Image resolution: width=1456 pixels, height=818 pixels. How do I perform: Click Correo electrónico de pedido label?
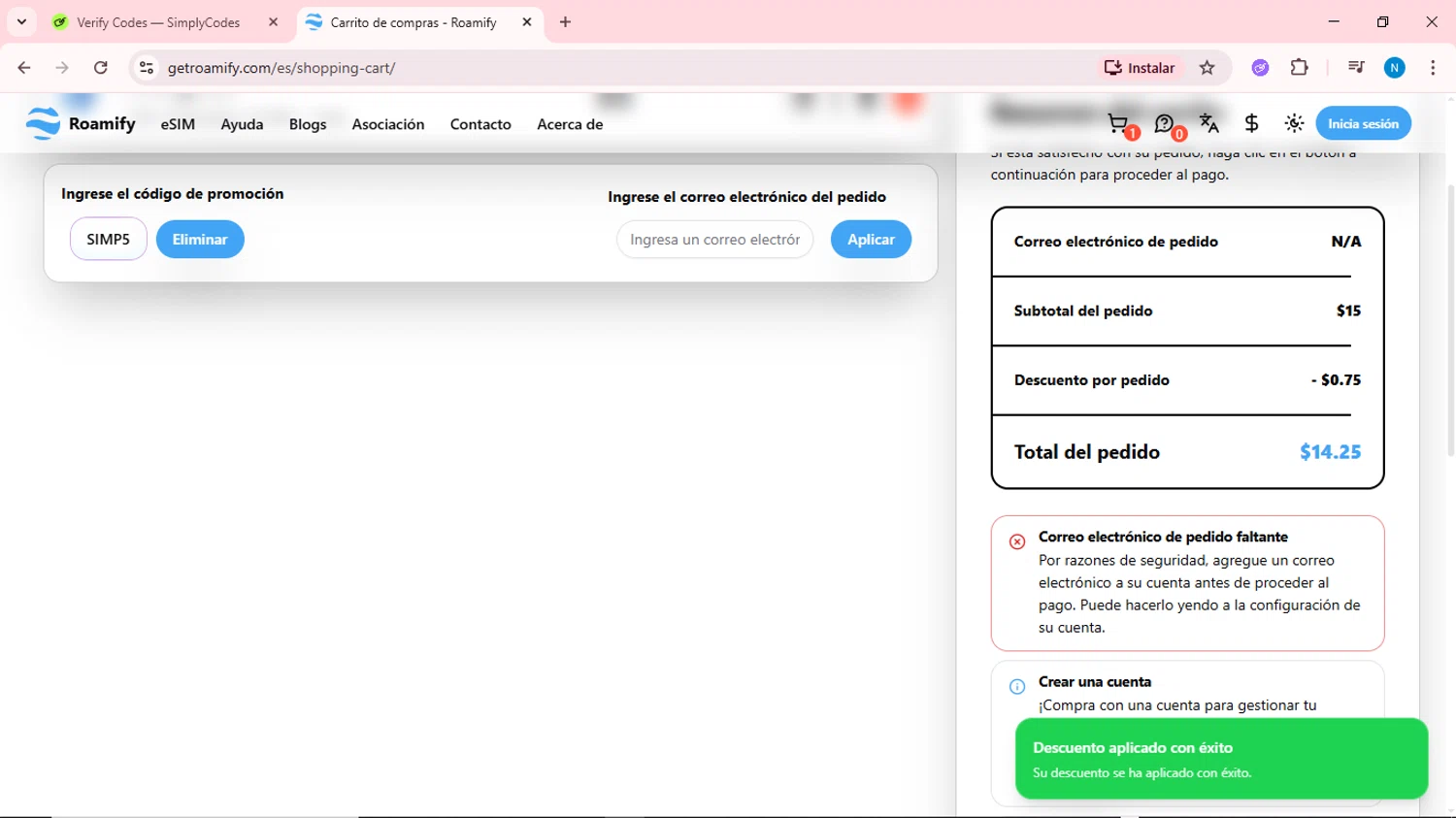pos(1115,242)
